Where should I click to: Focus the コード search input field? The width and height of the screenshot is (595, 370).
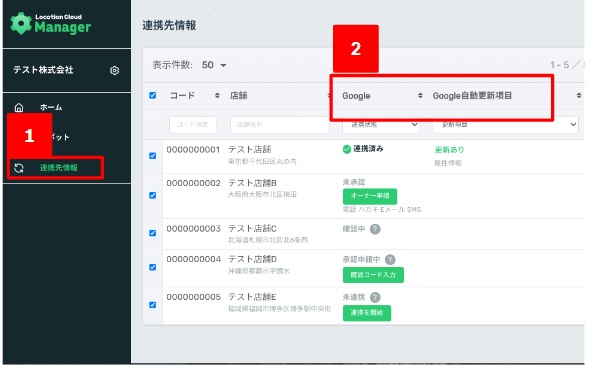tap(193, 125)
